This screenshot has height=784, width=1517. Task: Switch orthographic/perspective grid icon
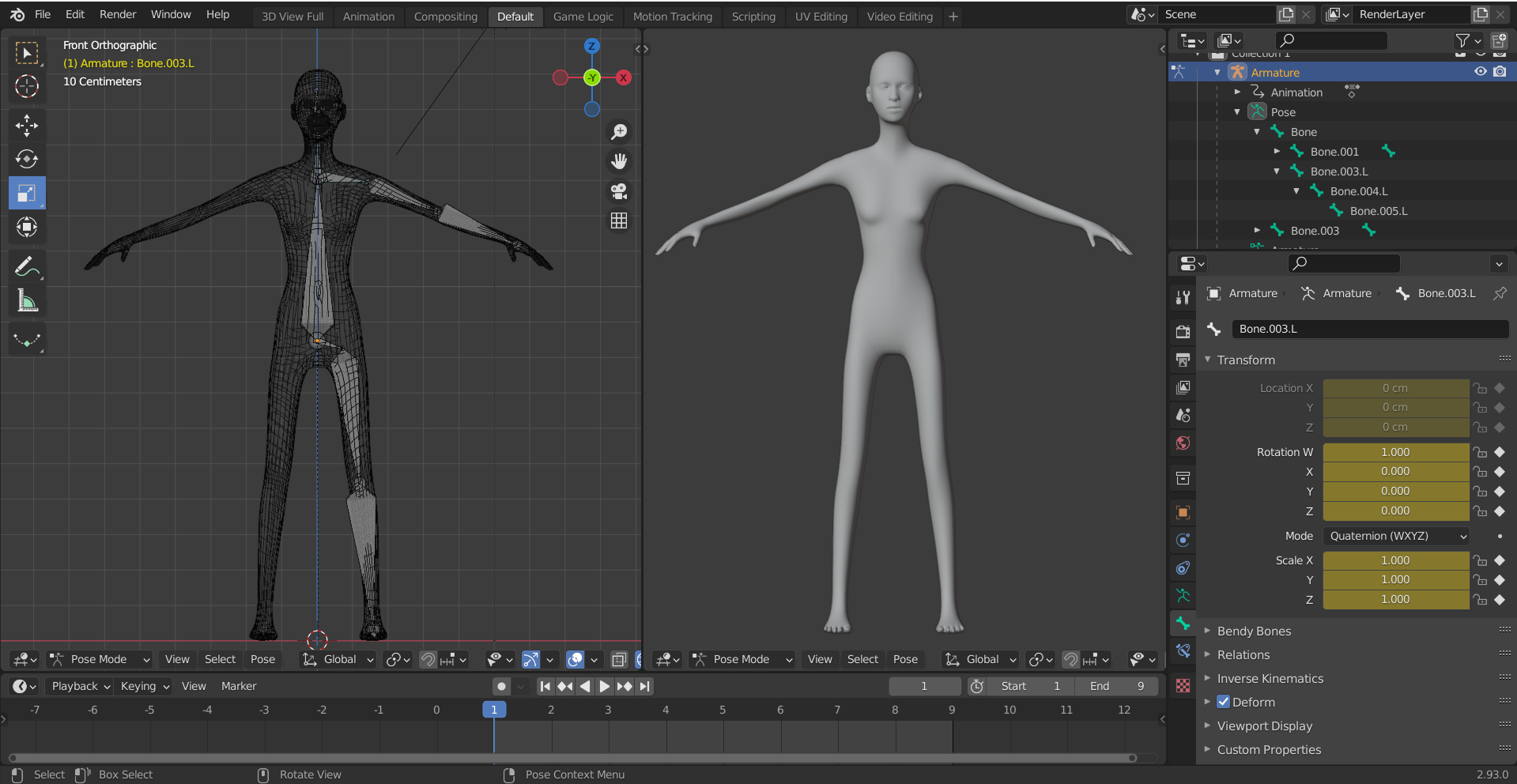point(619,221)
